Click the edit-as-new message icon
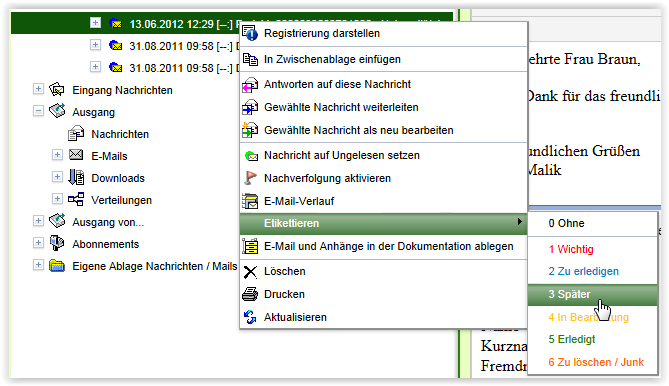The height and width of the screenshot is (386, 669). [x=250, y=130]
